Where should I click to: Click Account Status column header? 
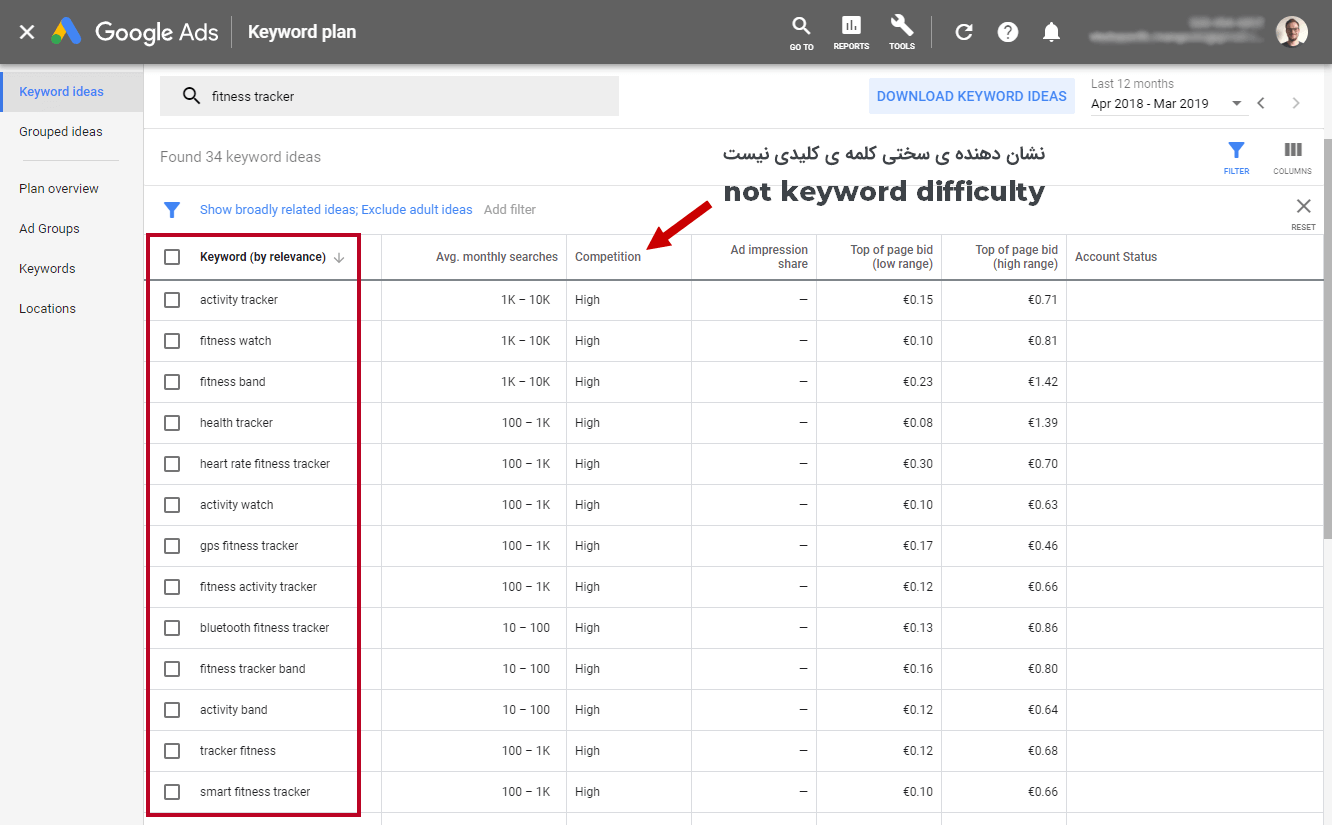coord(1116,257)
